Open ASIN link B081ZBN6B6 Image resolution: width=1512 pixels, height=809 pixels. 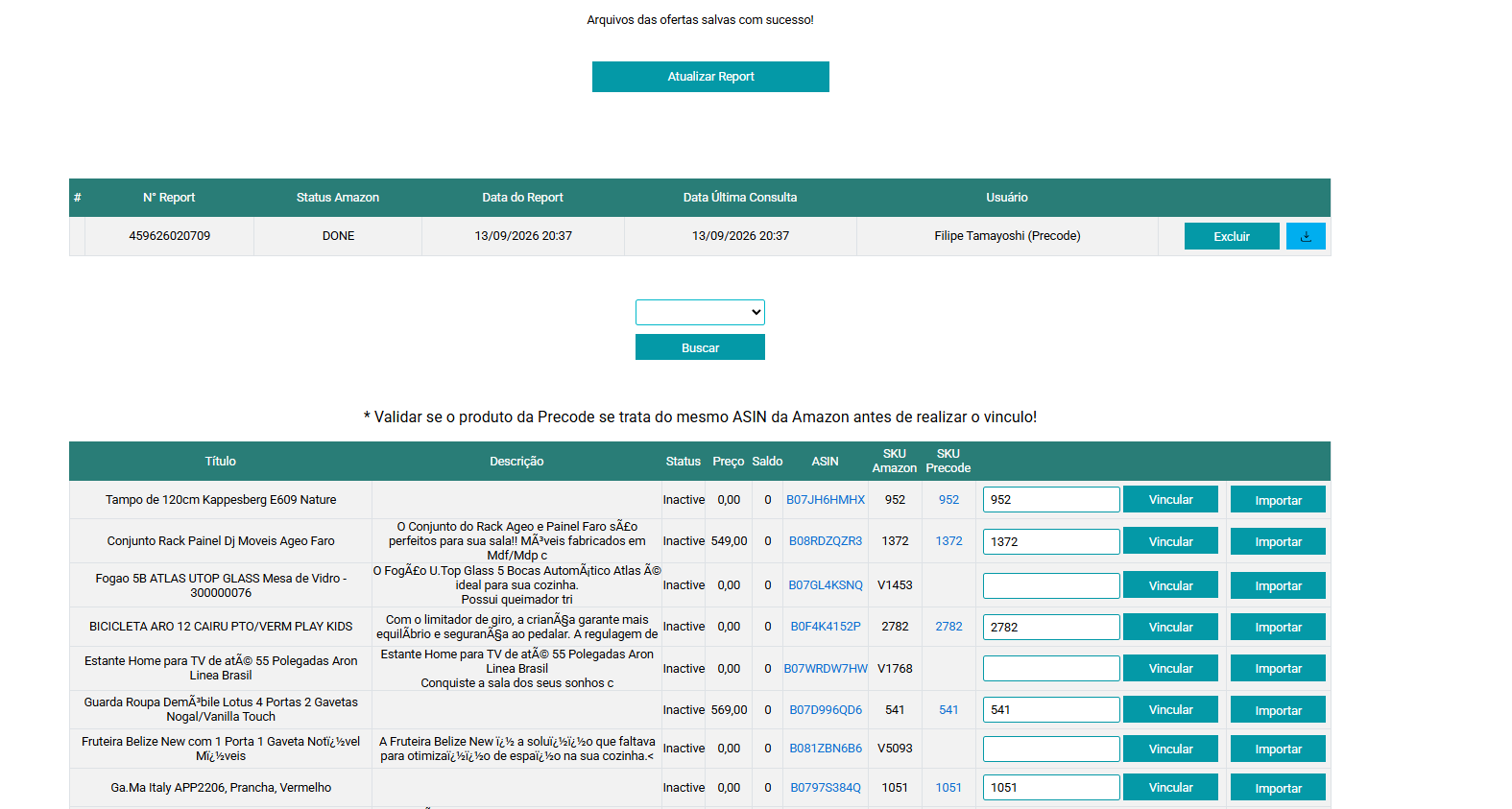click(826, 749)
